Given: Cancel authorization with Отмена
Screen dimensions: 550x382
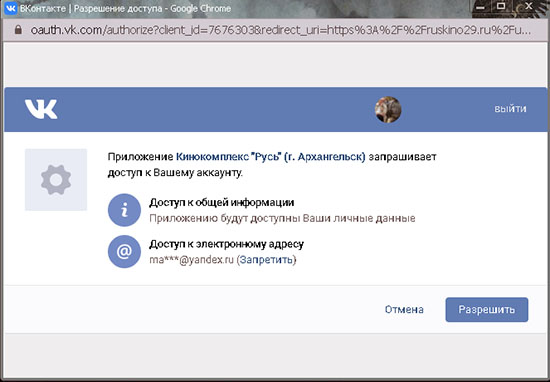Looking at the screenshot, I should (x=404, y=309).
